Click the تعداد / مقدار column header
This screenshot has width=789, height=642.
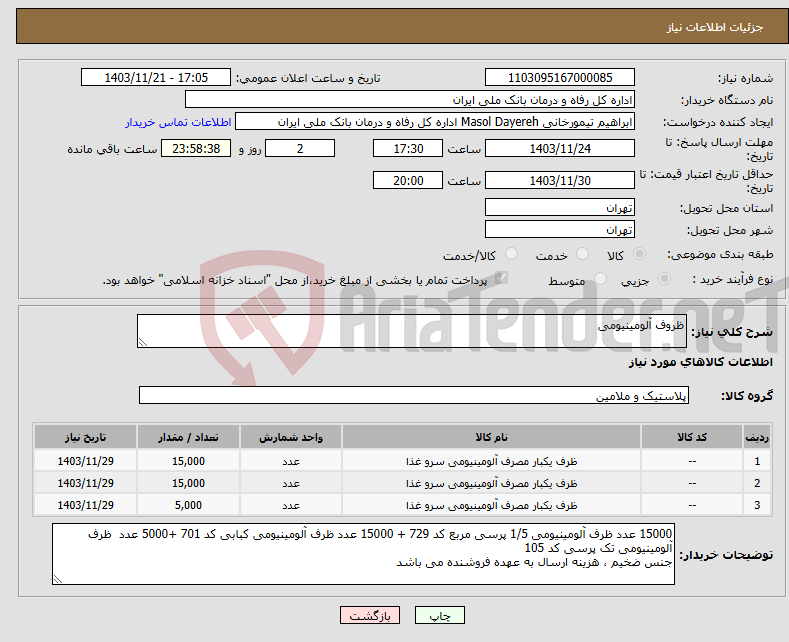[x=188, y=437]
